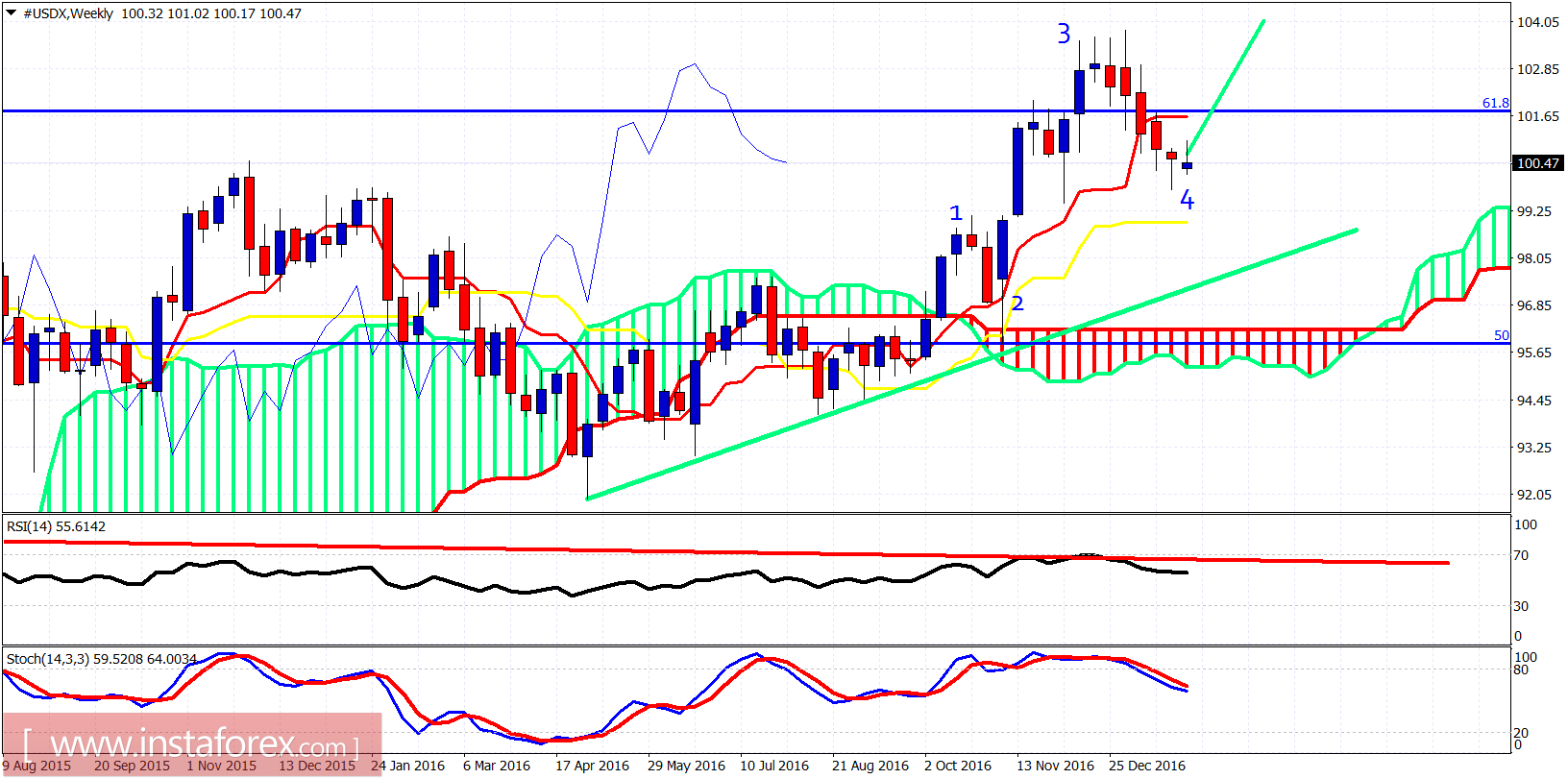
Task: Click the 50 Fibonacci level label
Action: 1502,335
